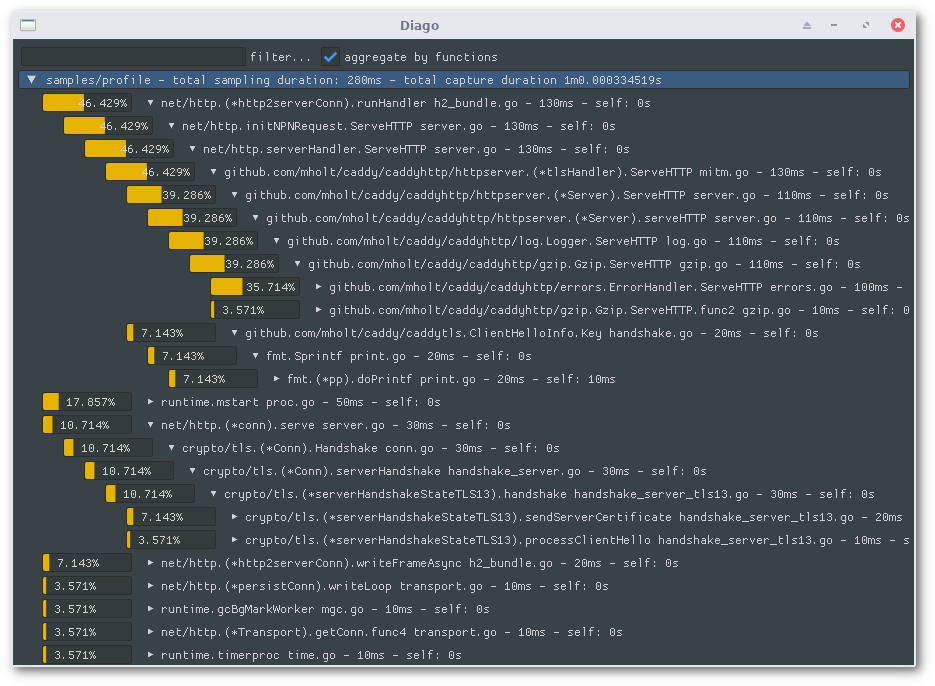
Task: Expand the runtime.mstart proc.go node
Action: pos(150,402)
